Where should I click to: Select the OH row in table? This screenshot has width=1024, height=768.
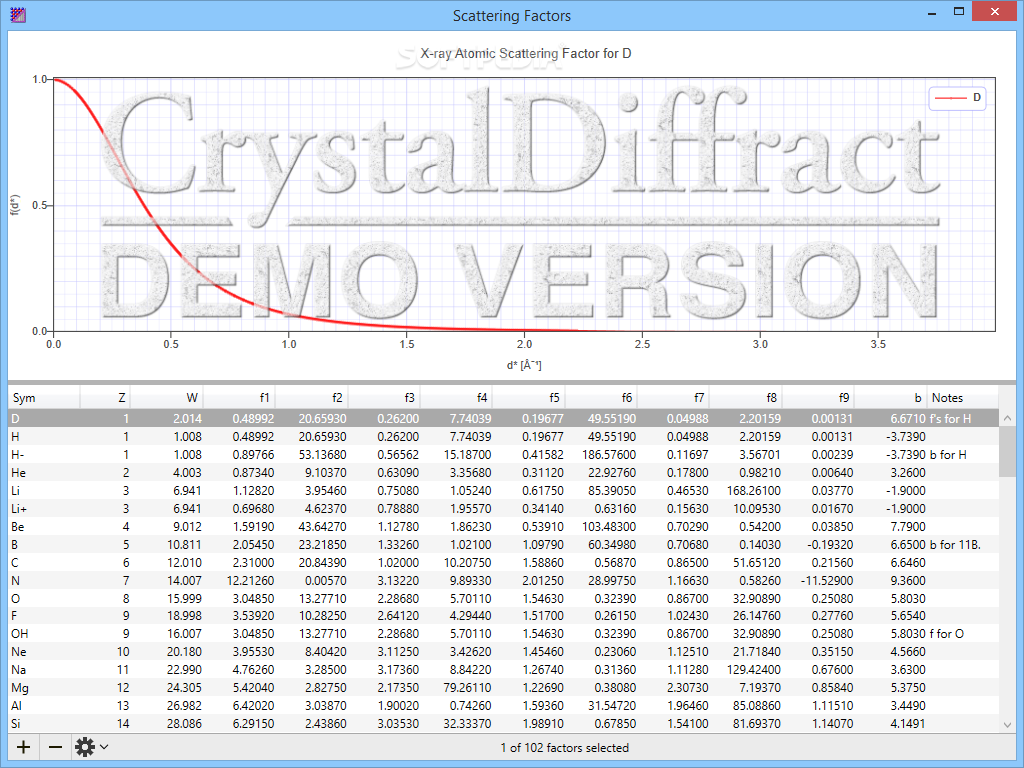504,633
